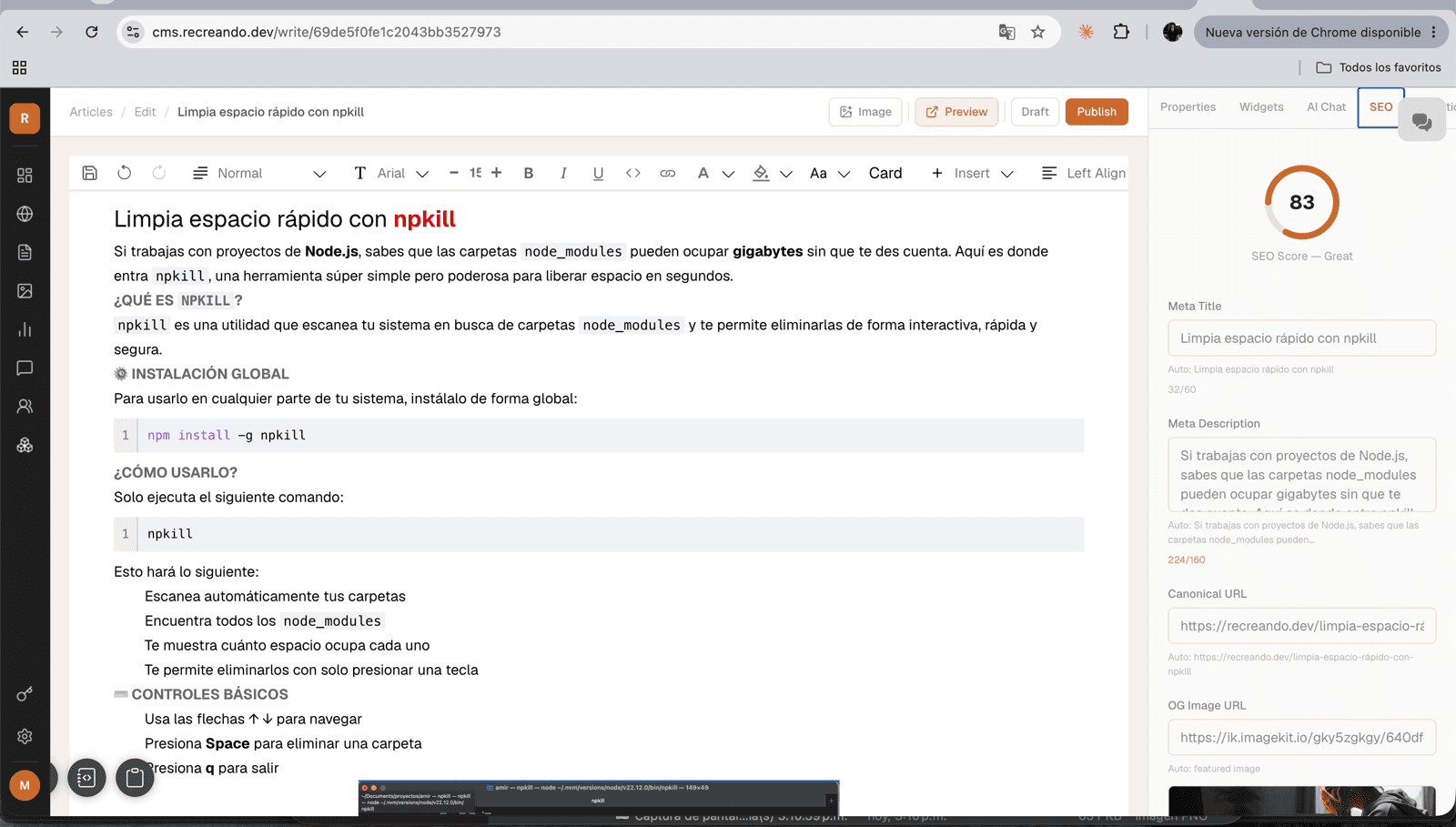
Task: Expand the text color options arrow
Action: 729,174
